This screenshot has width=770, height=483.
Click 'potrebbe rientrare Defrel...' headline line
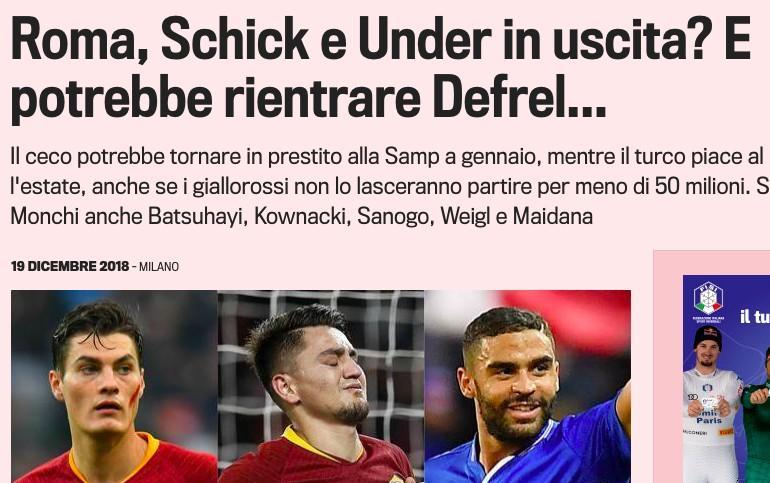(308, 98)
